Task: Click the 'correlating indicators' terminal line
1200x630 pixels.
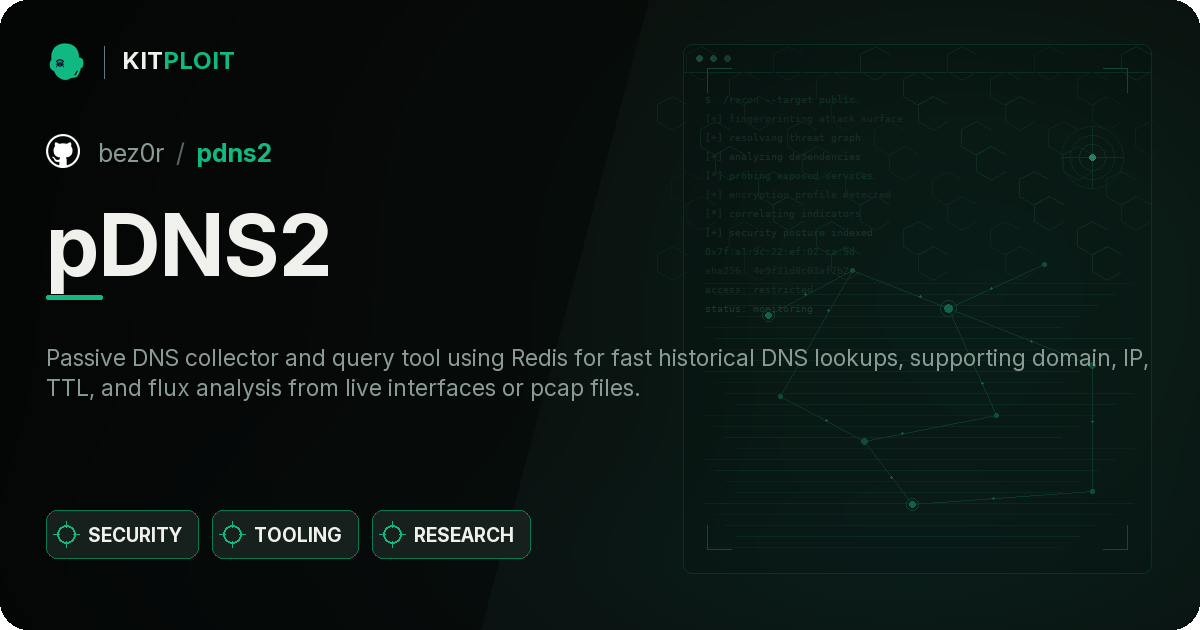Action: 783,214
